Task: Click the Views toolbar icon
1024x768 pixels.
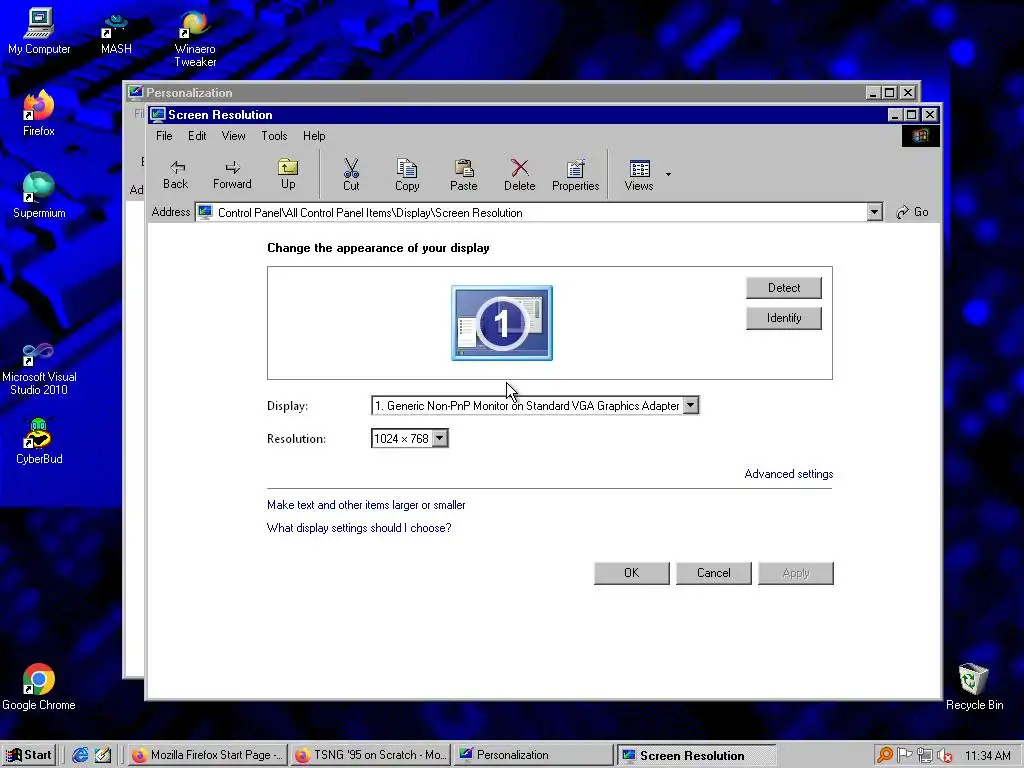Action: pyautogui.click(x=639, y=174)
